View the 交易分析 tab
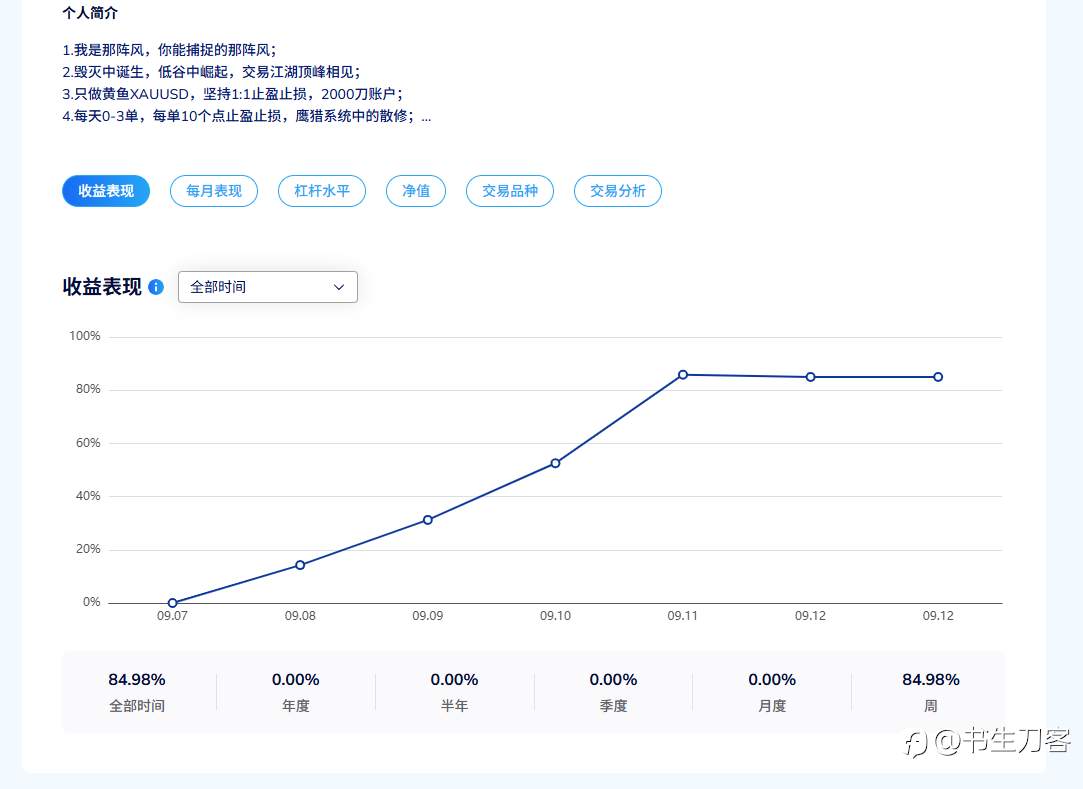The image size is (1083, 789). click(617, 191)
